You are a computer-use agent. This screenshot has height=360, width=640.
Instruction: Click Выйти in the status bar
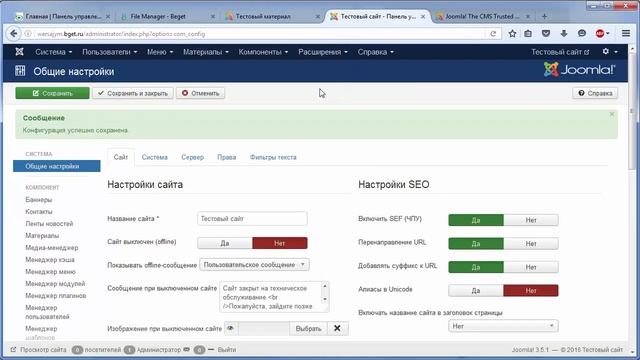click(x=227, y=349)
